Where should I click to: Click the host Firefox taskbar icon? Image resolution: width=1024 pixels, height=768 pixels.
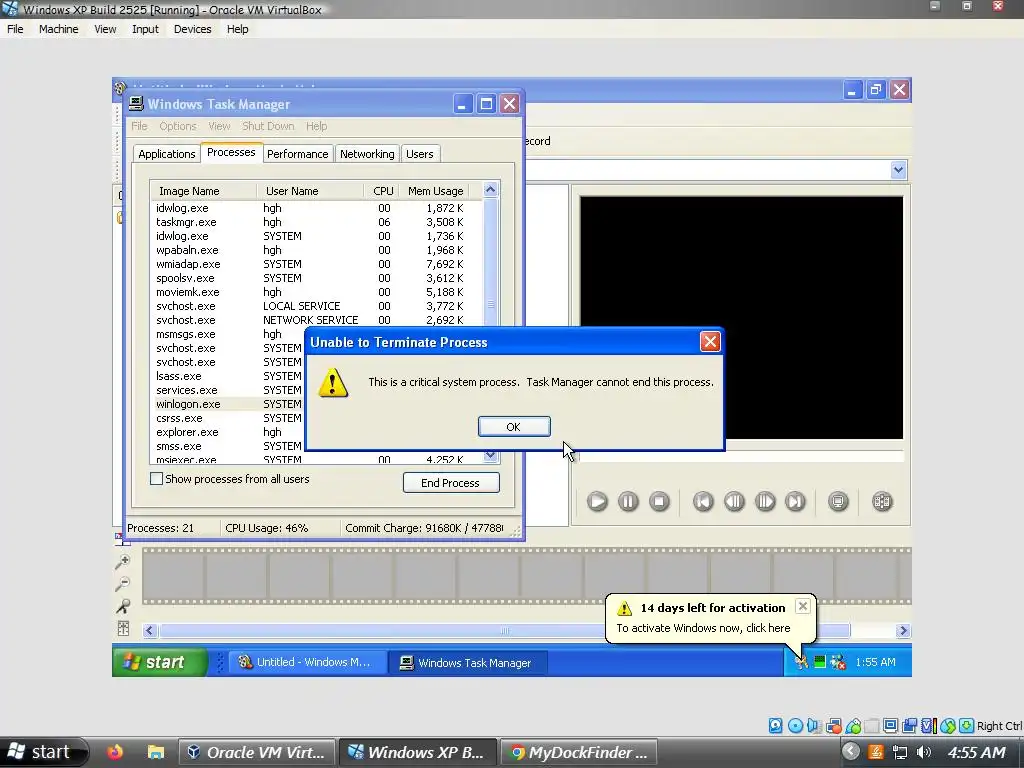click(x=115, y=752)
